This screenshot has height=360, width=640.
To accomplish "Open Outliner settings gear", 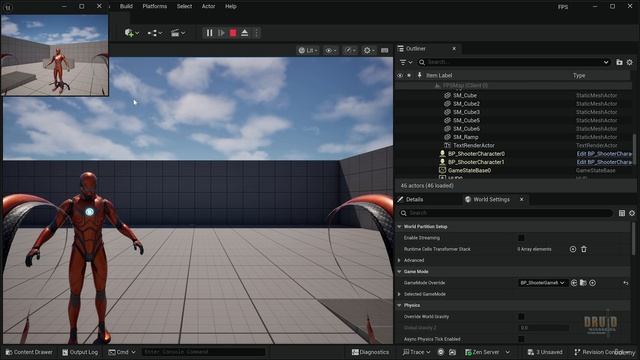I will (x=629, y=62).
